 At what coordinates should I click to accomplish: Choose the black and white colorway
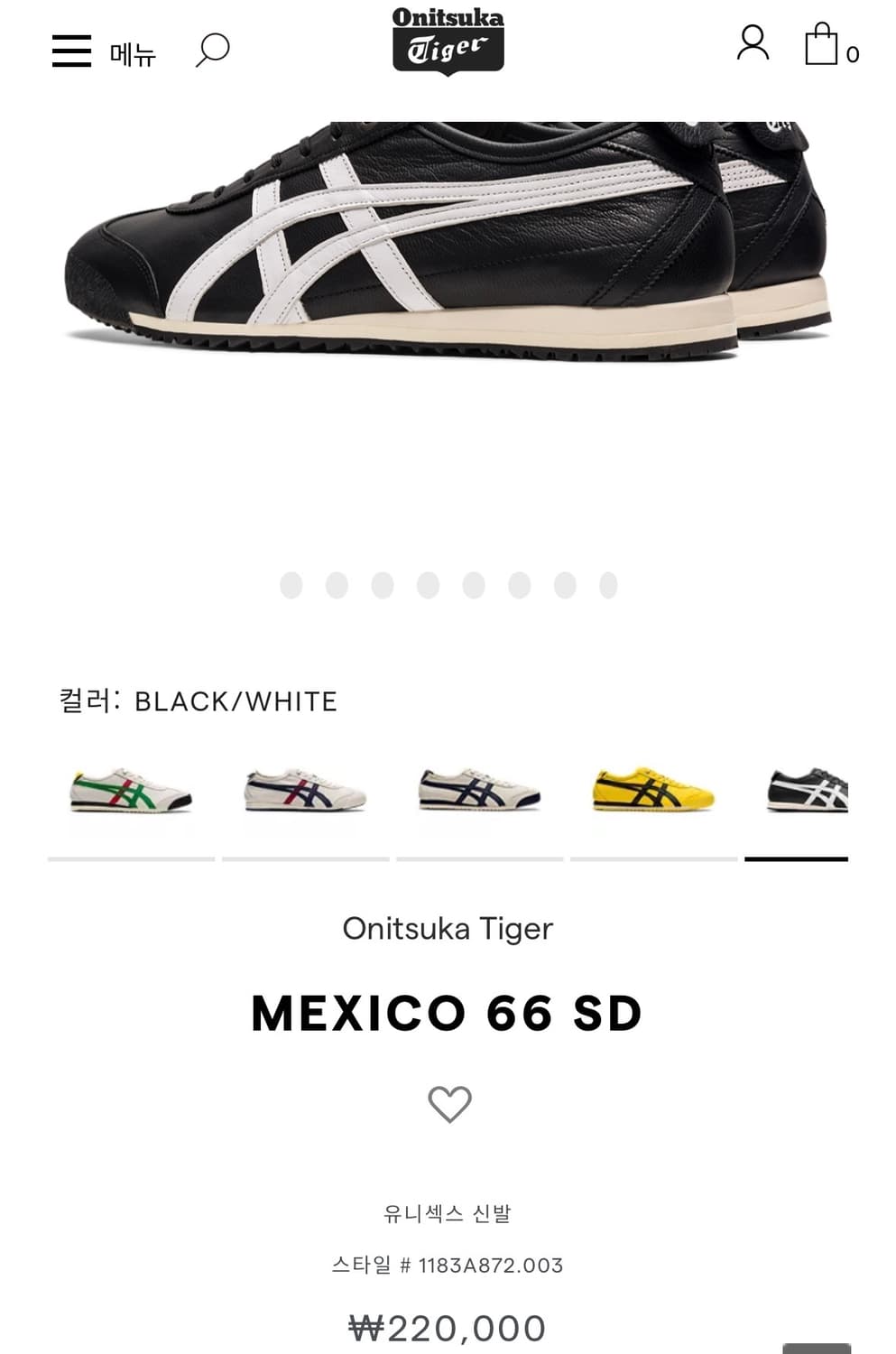pos(808,792)
